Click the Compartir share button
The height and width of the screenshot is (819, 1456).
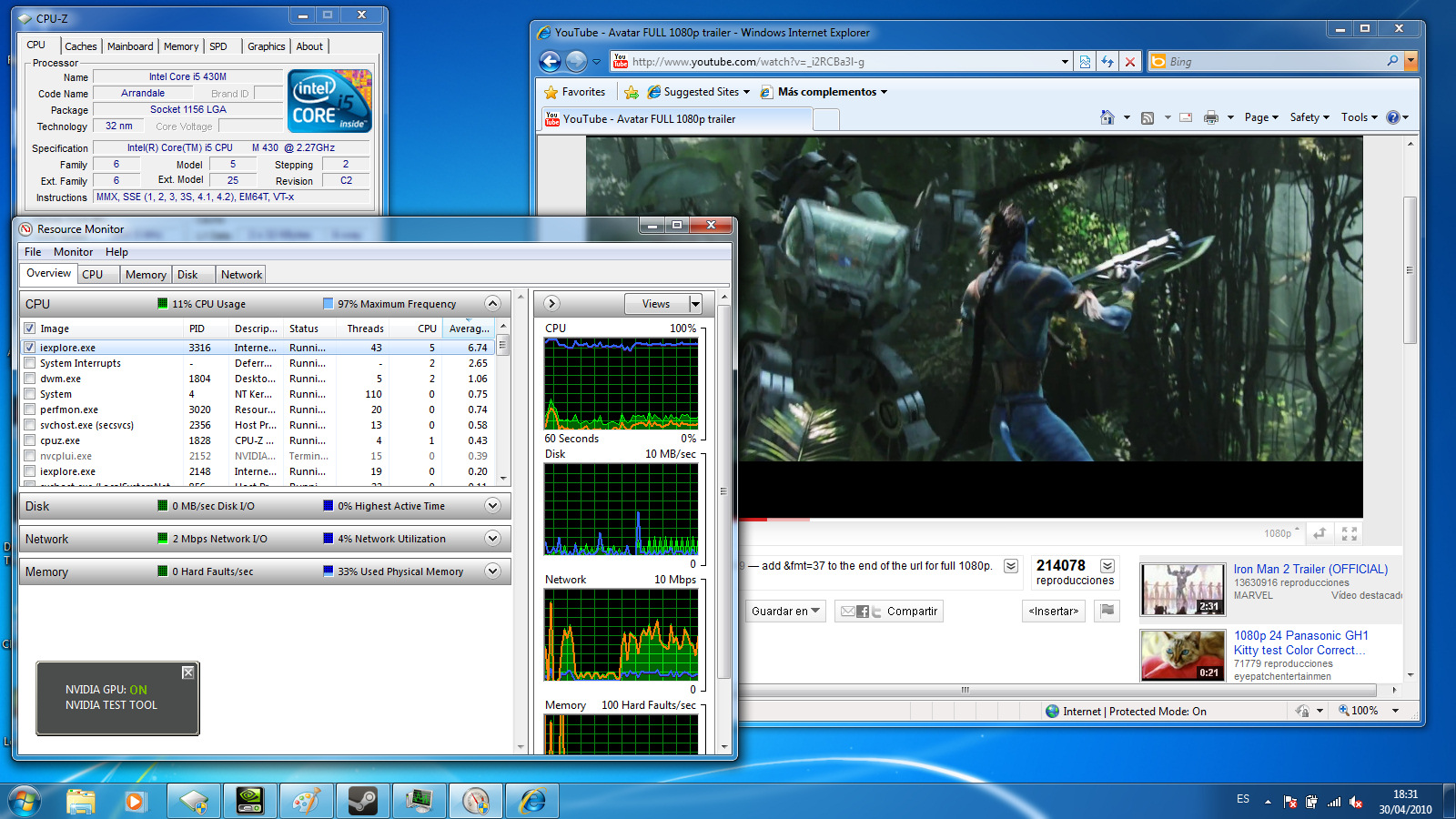pyautogui.click(x=911, y=612)
